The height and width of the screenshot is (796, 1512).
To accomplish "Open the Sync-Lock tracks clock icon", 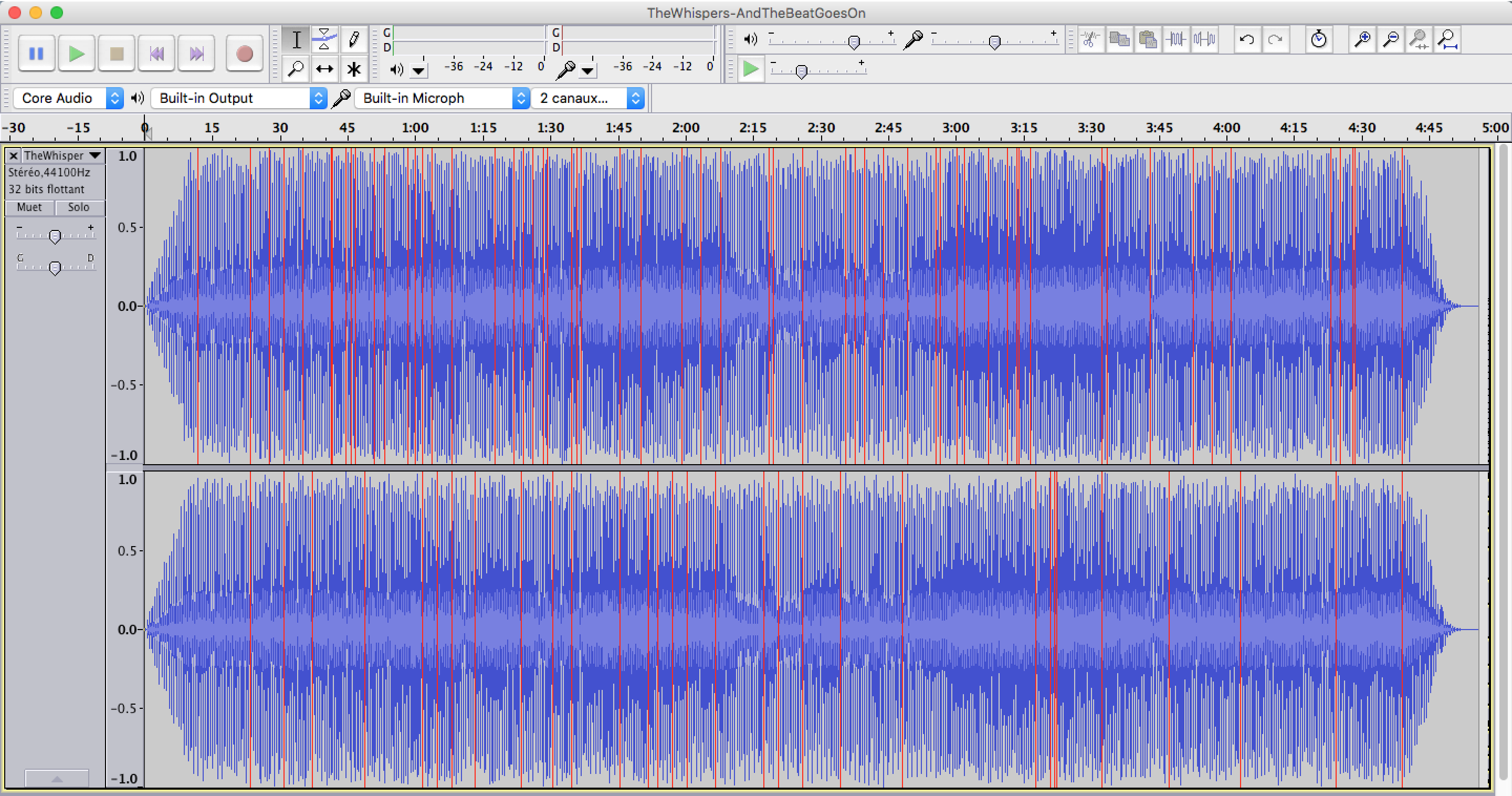I will coord(1318,40).
